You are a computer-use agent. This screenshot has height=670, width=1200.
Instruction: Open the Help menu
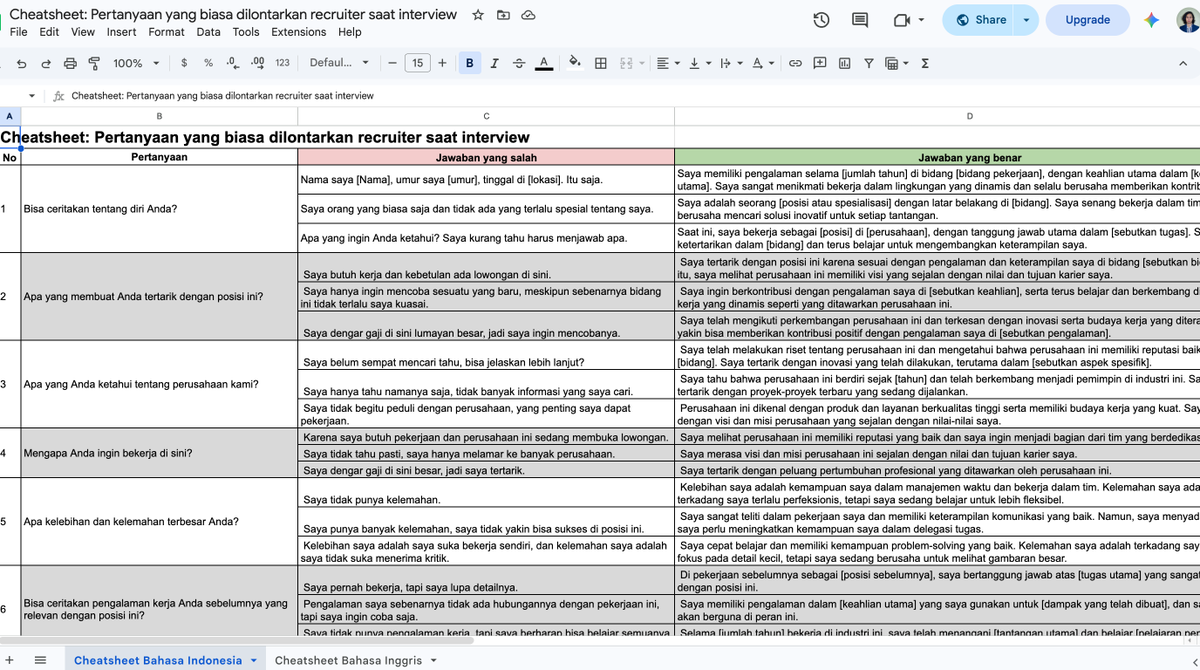(349, 32)
